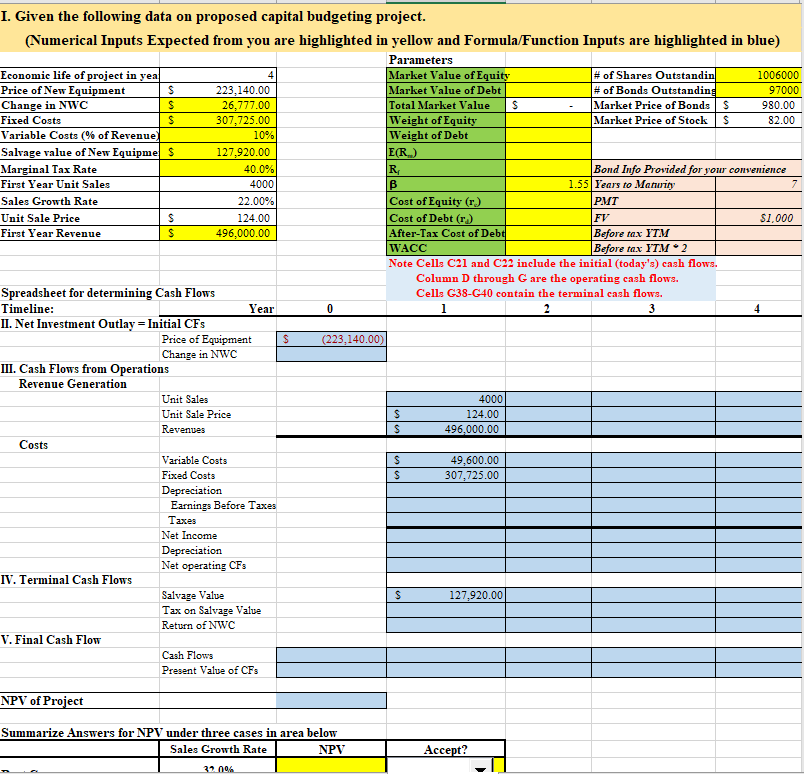Select the blue Depreciation year 1 cell under Fixed Costs
The height and width of the screenshot is (774, 804).
point(446,490)
